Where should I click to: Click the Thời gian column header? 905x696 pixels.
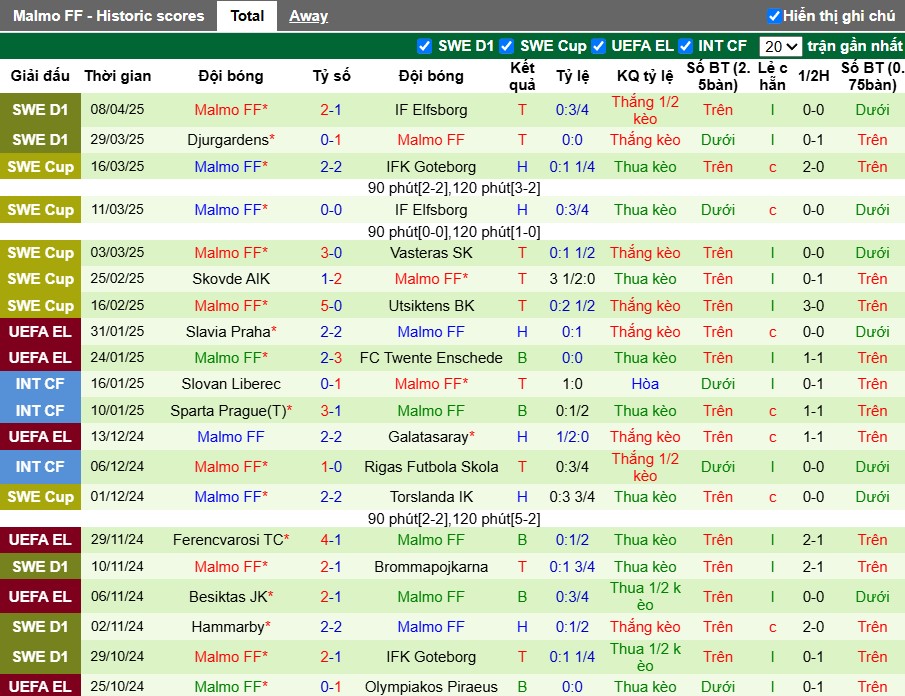click(118, 76)
